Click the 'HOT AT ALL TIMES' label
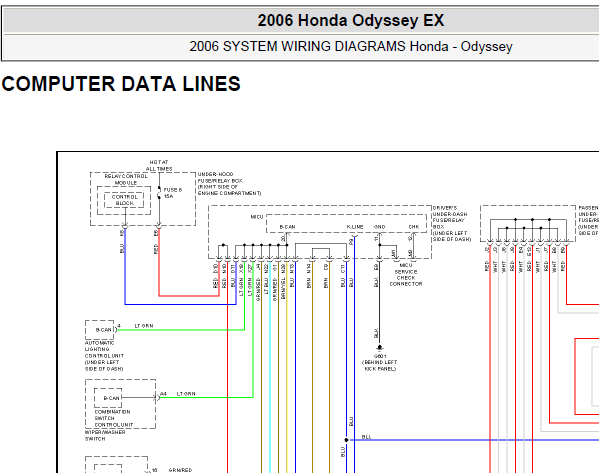 pos(159,165)
